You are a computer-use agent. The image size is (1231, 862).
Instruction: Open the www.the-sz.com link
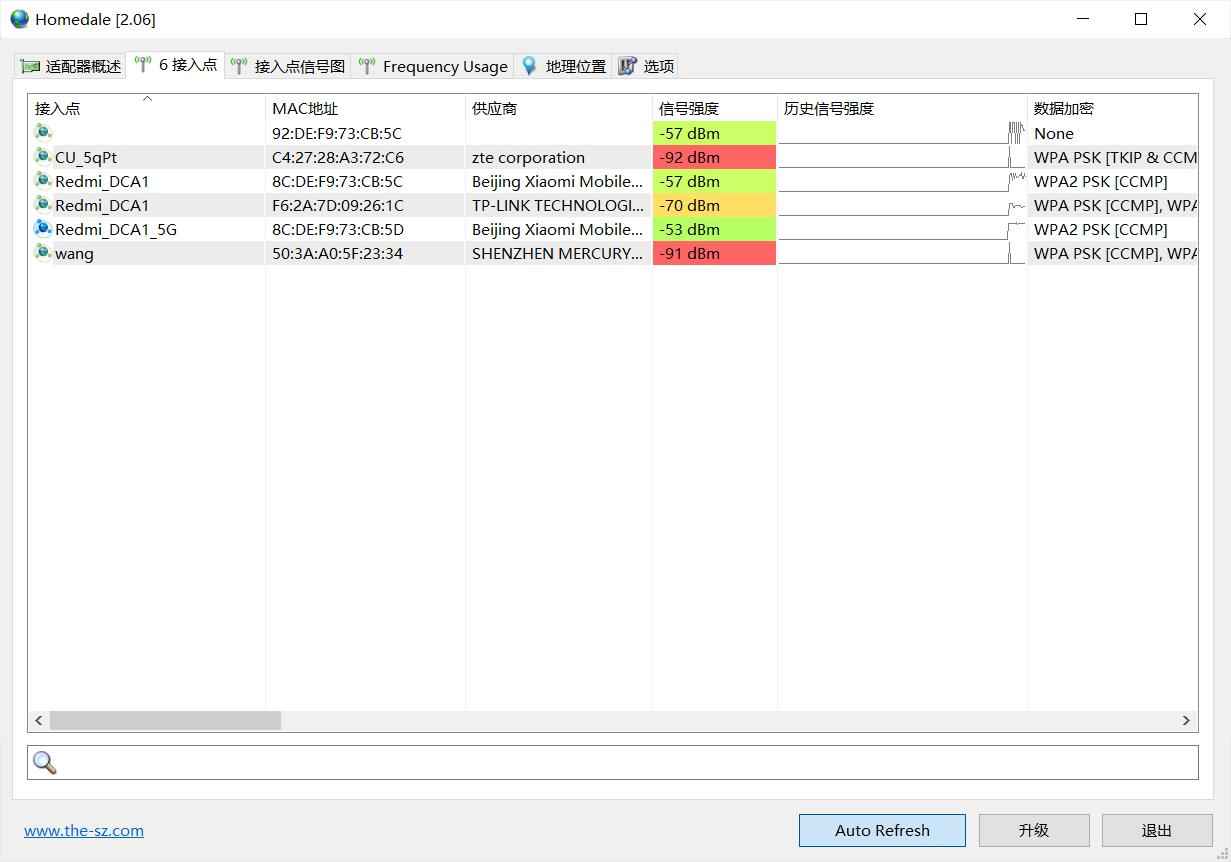[84, 830]
